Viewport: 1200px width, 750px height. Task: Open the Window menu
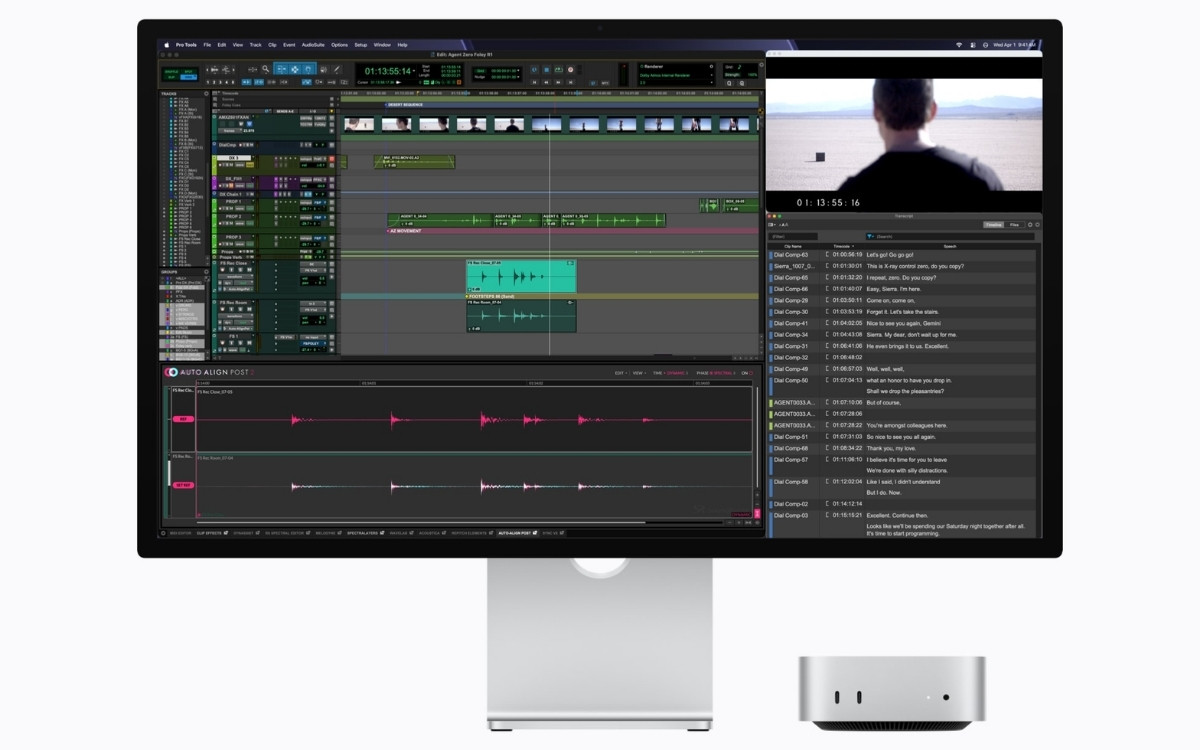(x=382, y=45)
